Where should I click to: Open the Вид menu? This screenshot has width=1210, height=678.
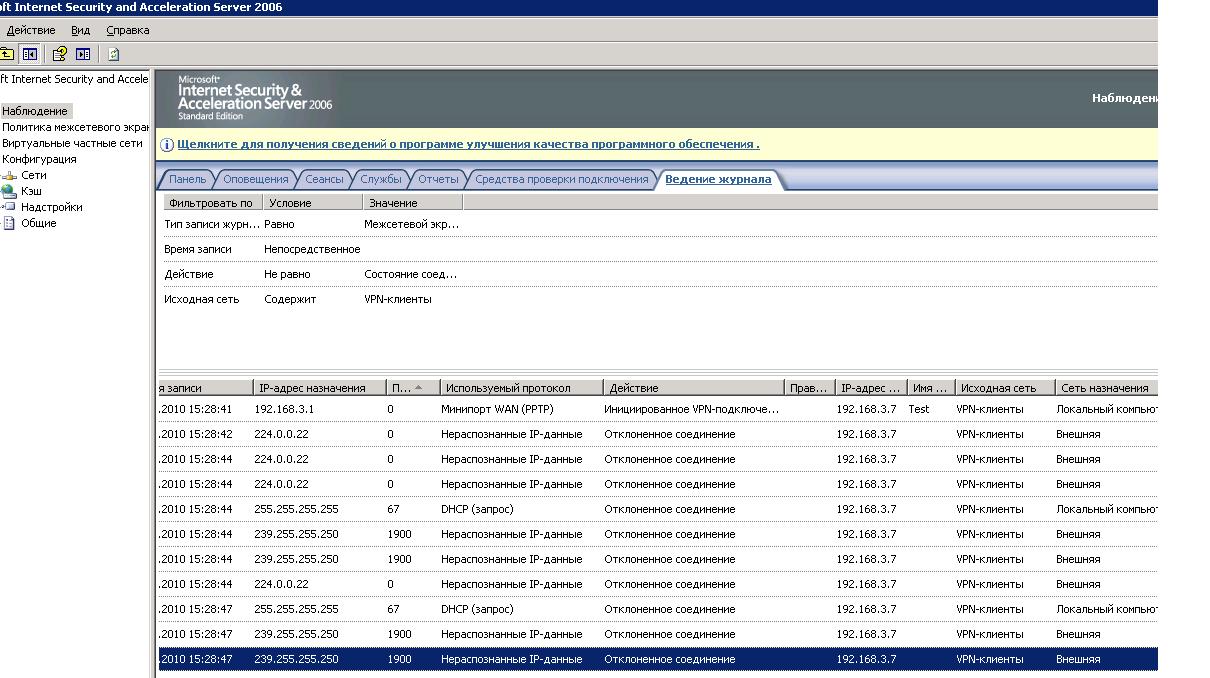pos(81,30)
